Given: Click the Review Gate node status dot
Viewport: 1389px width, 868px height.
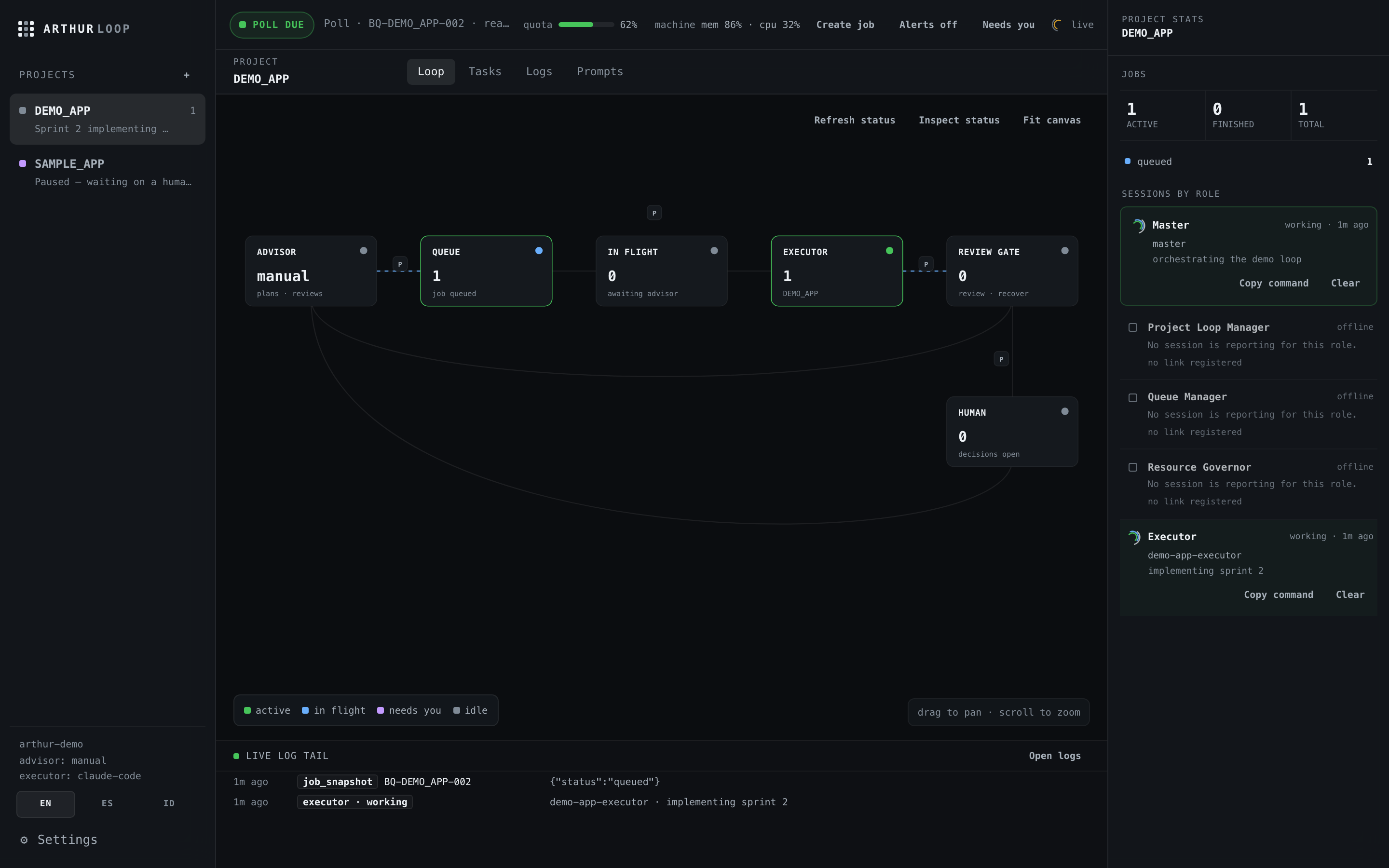Looking at the screenshot, I should [1065, 250].
